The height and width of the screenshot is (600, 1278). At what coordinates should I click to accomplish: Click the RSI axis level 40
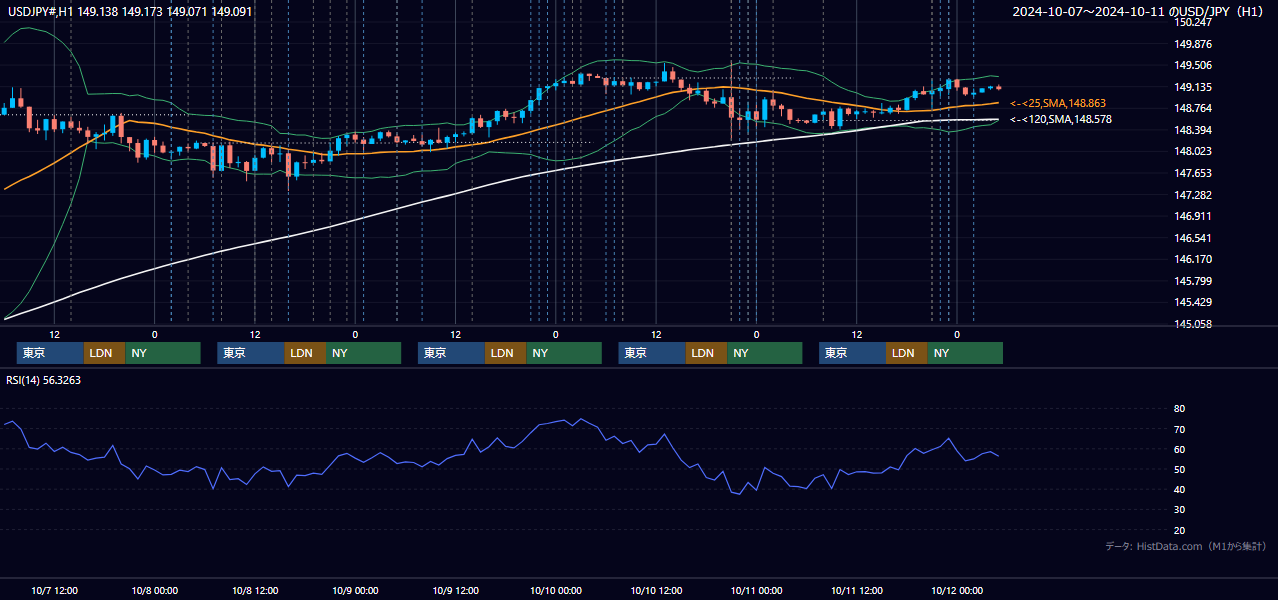point(1179,489)
